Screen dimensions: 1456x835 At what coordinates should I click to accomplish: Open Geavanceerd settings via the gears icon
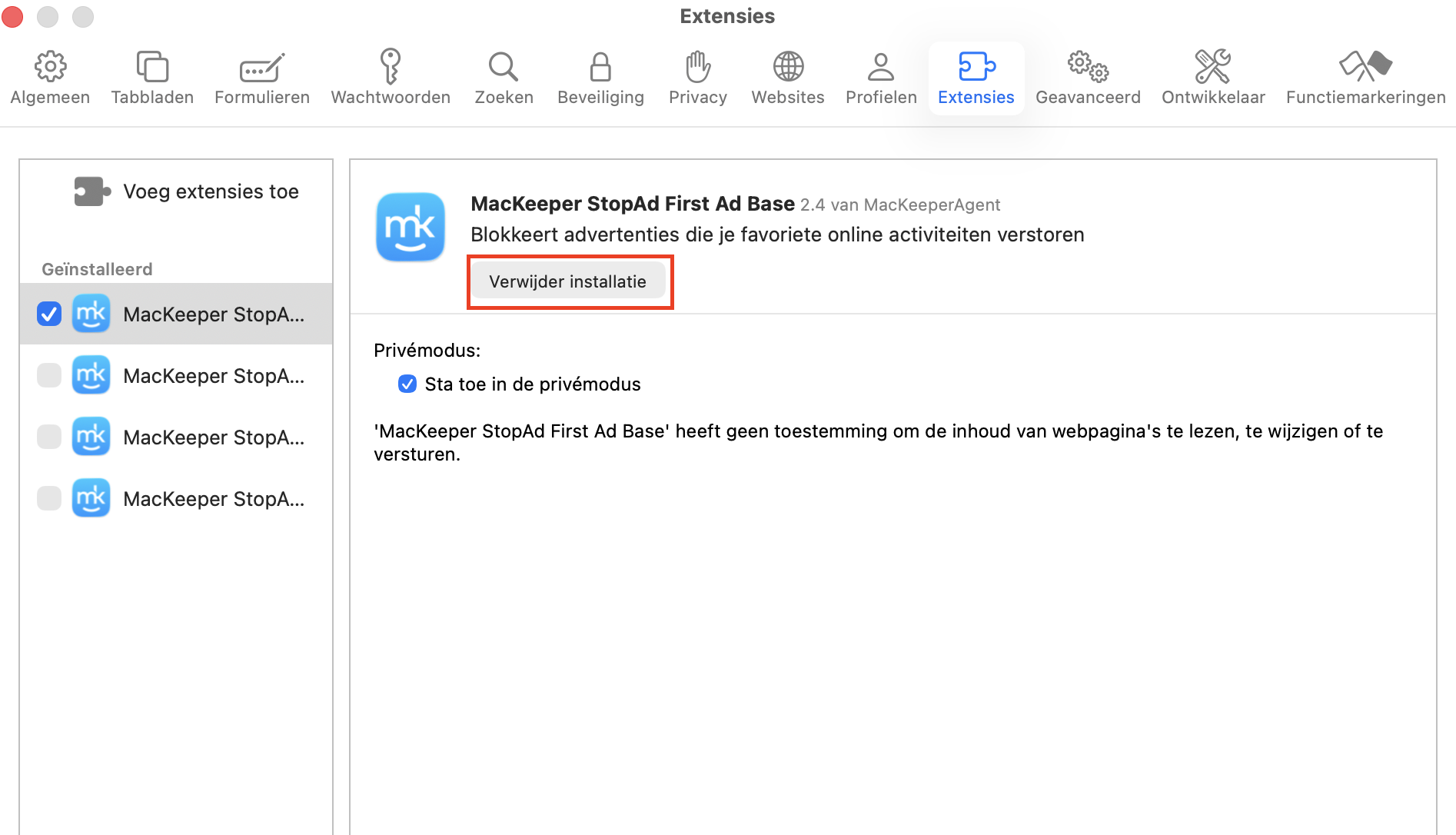pyautogui.click(x=1088, y=75)
